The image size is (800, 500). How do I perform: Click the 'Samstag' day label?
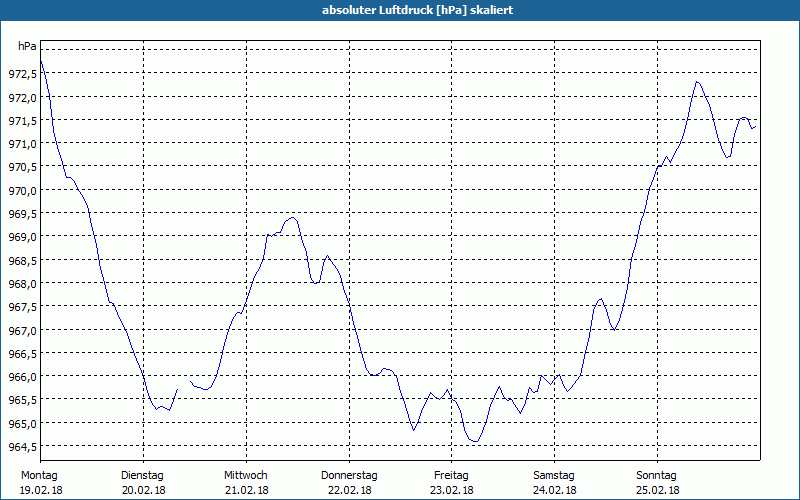point(554,476)
